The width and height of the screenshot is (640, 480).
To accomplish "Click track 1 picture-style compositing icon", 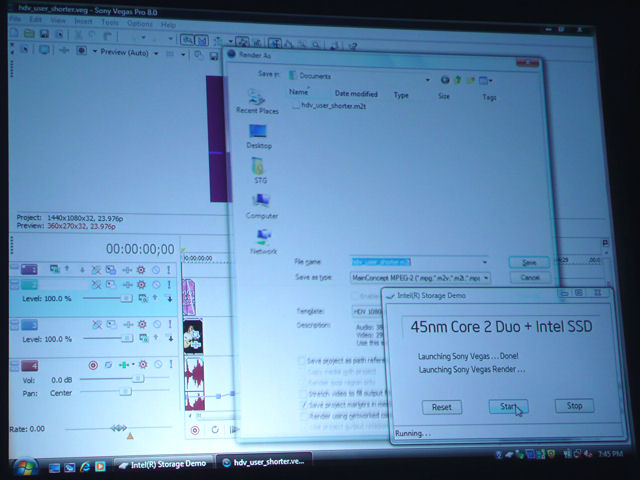I will 111,269.
